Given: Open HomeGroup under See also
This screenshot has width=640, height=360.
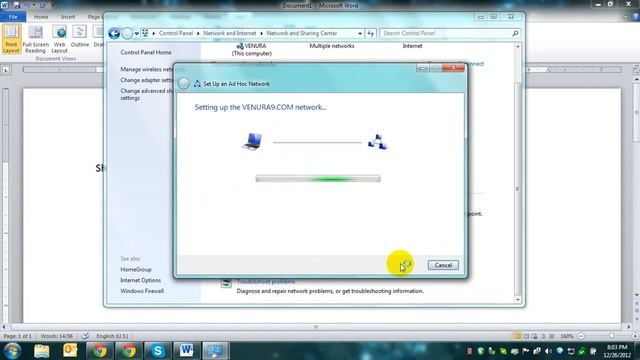Looking at the screenshot, I should (136, 269).
